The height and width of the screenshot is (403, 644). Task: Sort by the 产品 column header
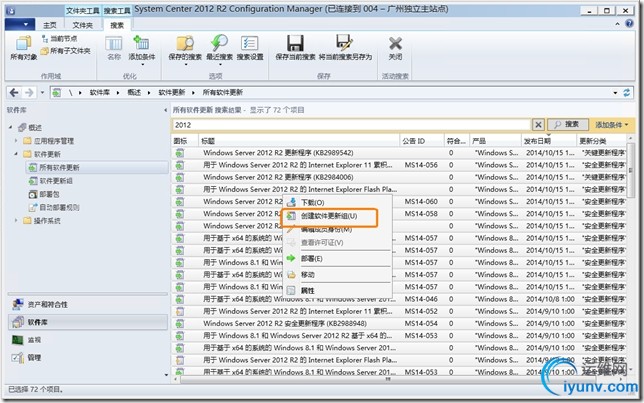pyautogui.click(x=495, y=141)
